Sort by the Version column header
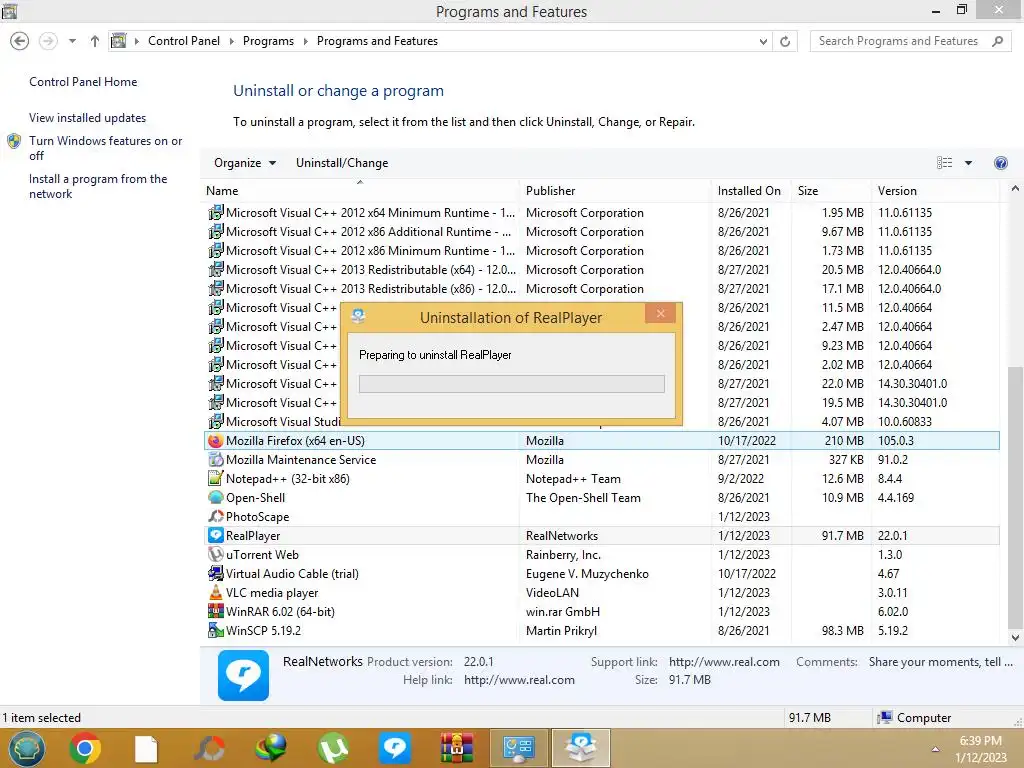The width and height of the screenshot is (1024, 768). point(935,191)
